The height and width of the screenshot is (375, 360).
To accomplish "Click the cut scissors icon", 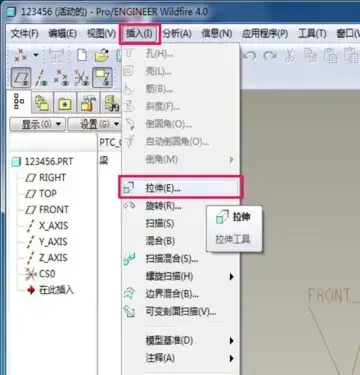I will [290, 55].
